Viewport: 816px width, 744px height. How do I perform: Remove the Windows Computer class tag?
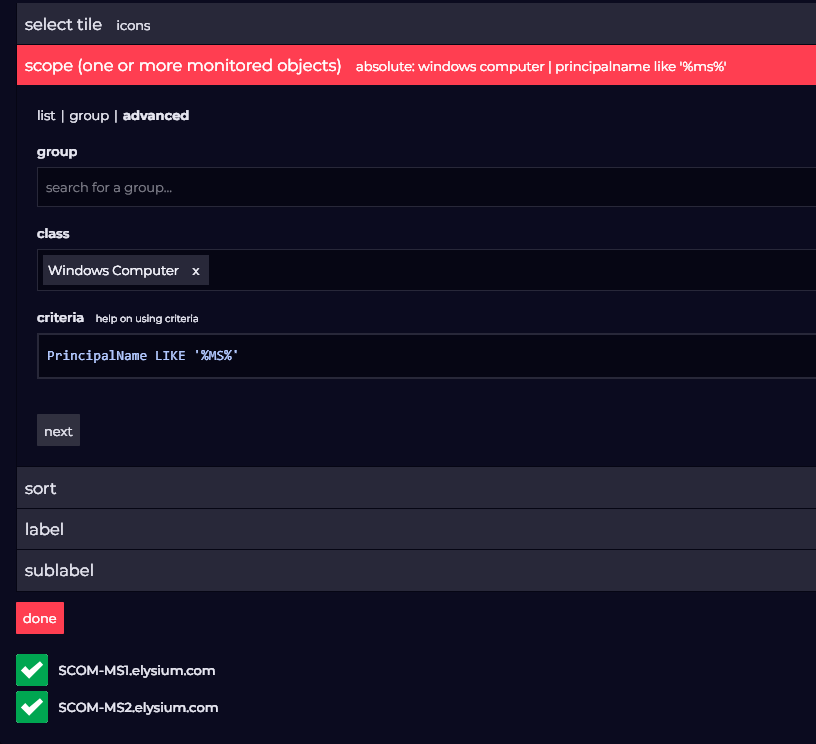point(196,271)
